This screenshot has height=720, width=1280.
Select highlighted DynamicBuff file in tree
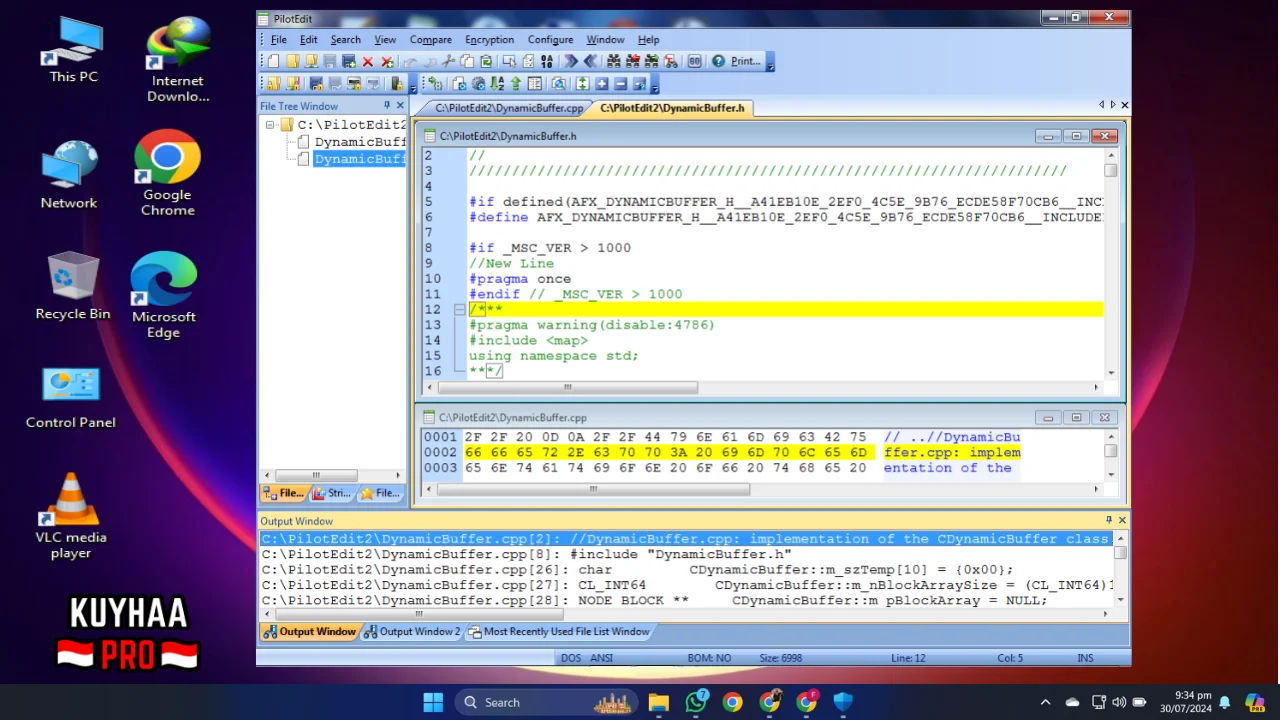[360, 159]
